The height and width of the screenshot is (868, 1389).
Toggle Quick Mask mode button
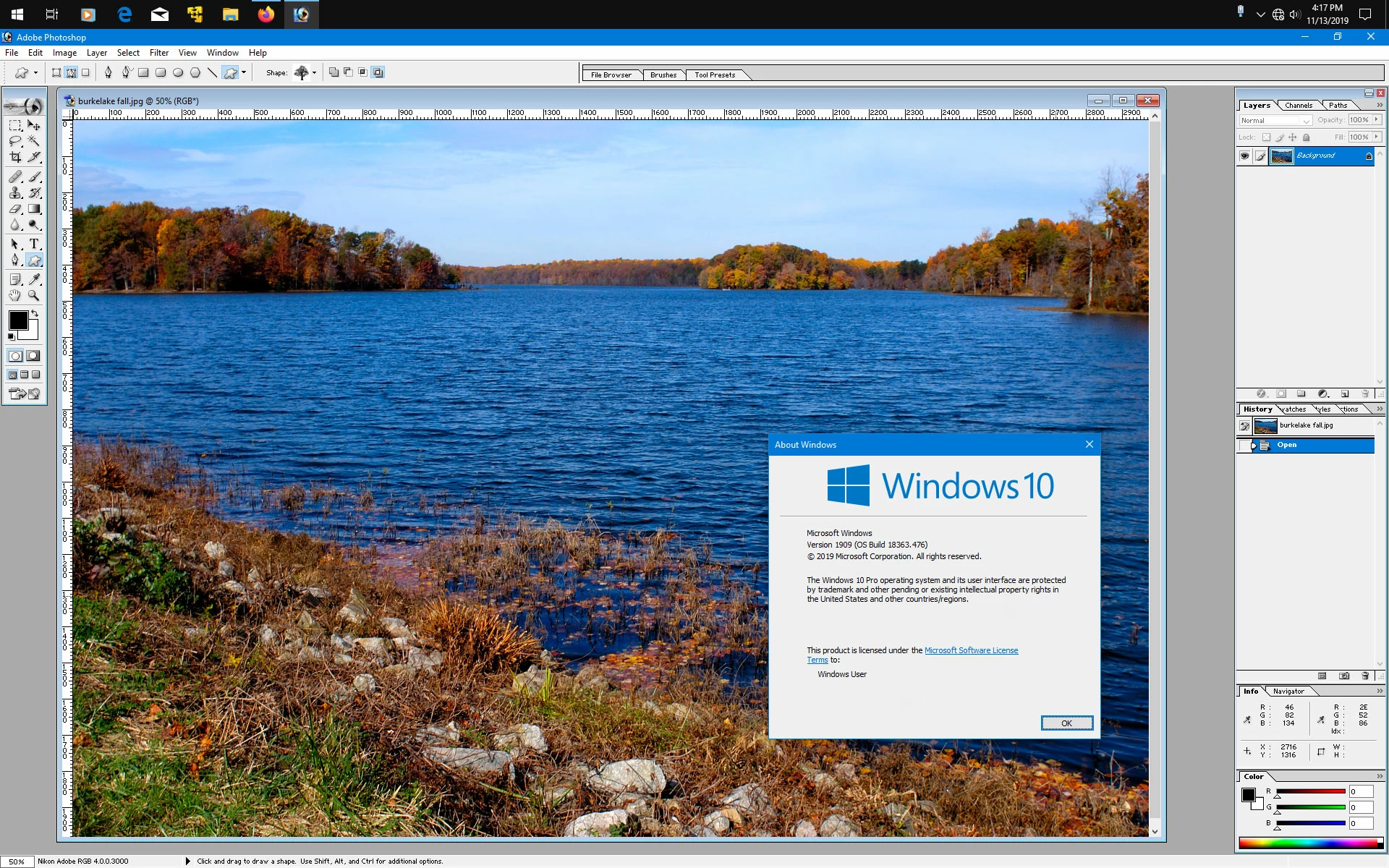[x=33, y=356]
